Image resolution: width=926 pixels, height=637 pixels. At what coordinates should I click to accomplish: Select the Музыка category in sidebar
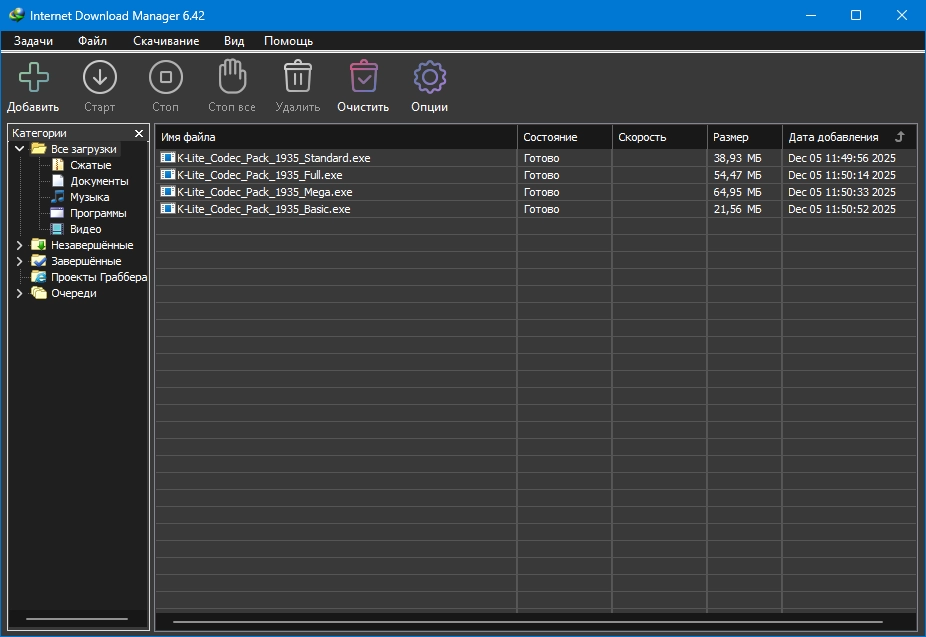pos(89,197)
